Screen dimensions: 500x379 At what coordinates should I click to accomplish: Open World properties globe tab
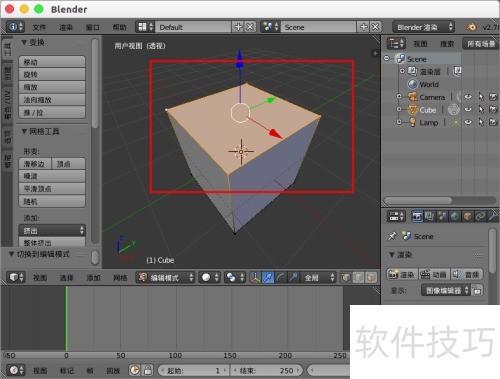click(455, 216)
